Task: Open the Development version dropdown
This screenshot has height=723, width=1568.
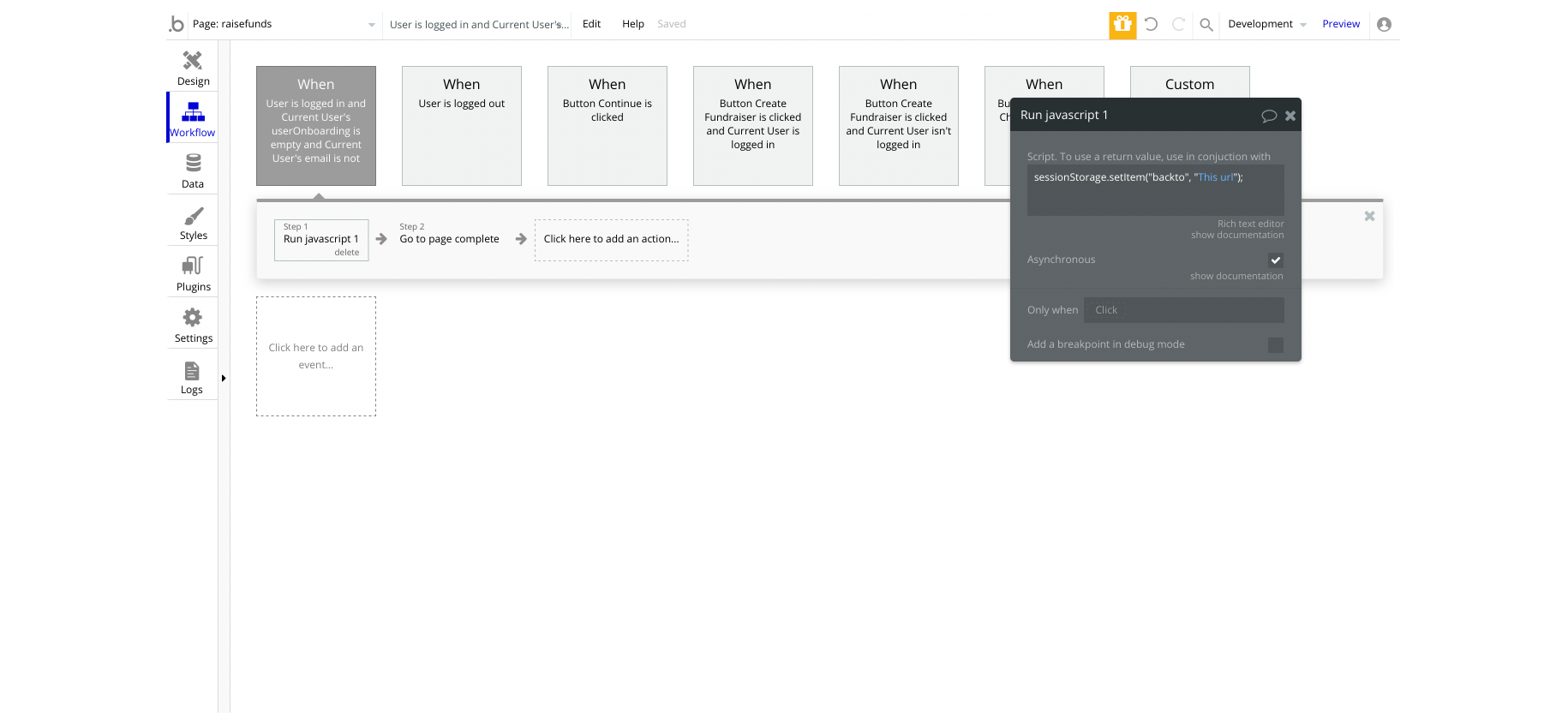Action: [1266, 24]
